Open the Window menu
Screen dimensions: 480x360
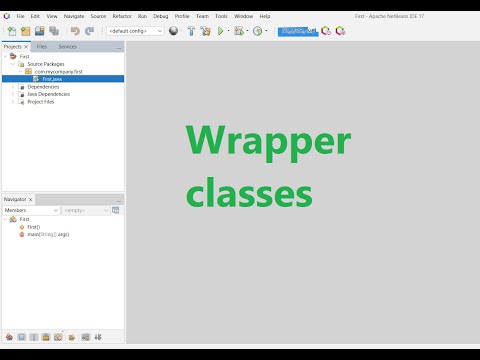243,16
